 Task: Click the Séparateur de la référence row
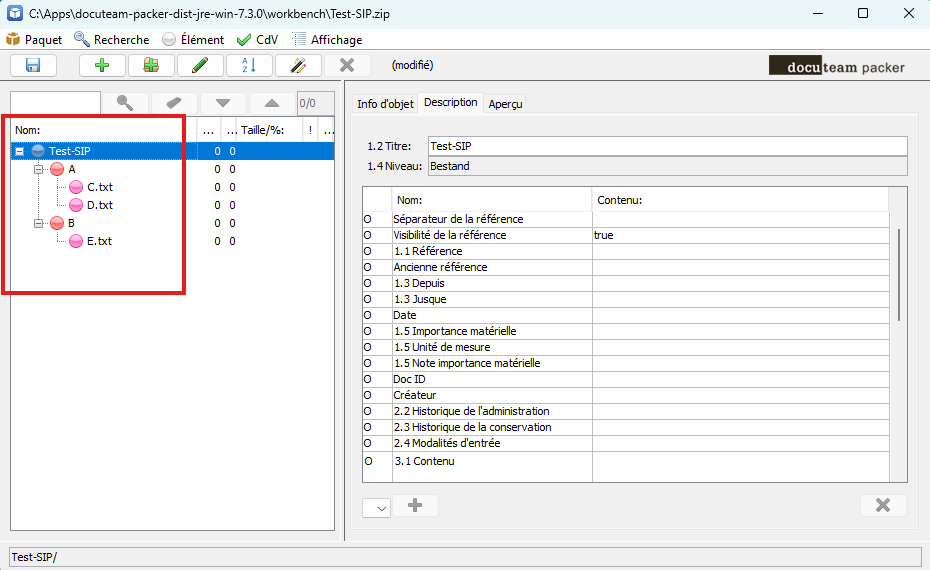tap(626, 219)
